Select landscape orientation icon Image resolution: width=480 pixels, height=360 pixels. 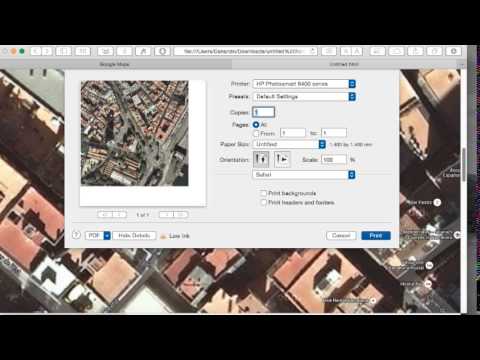(282, 159)
